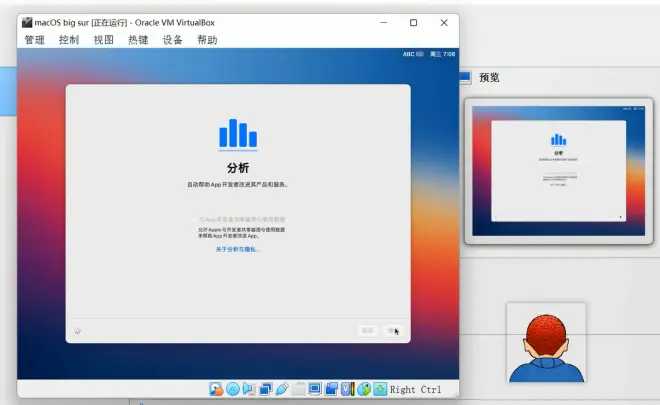Open the 设备 menu
Screen dimensions: 660x405
173,40
